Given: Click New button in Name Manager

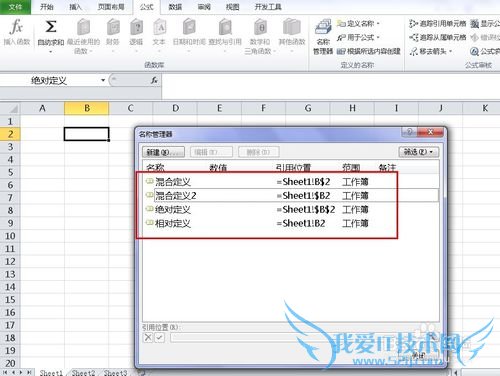Looking at the screenshot, I should pos(163,152).
